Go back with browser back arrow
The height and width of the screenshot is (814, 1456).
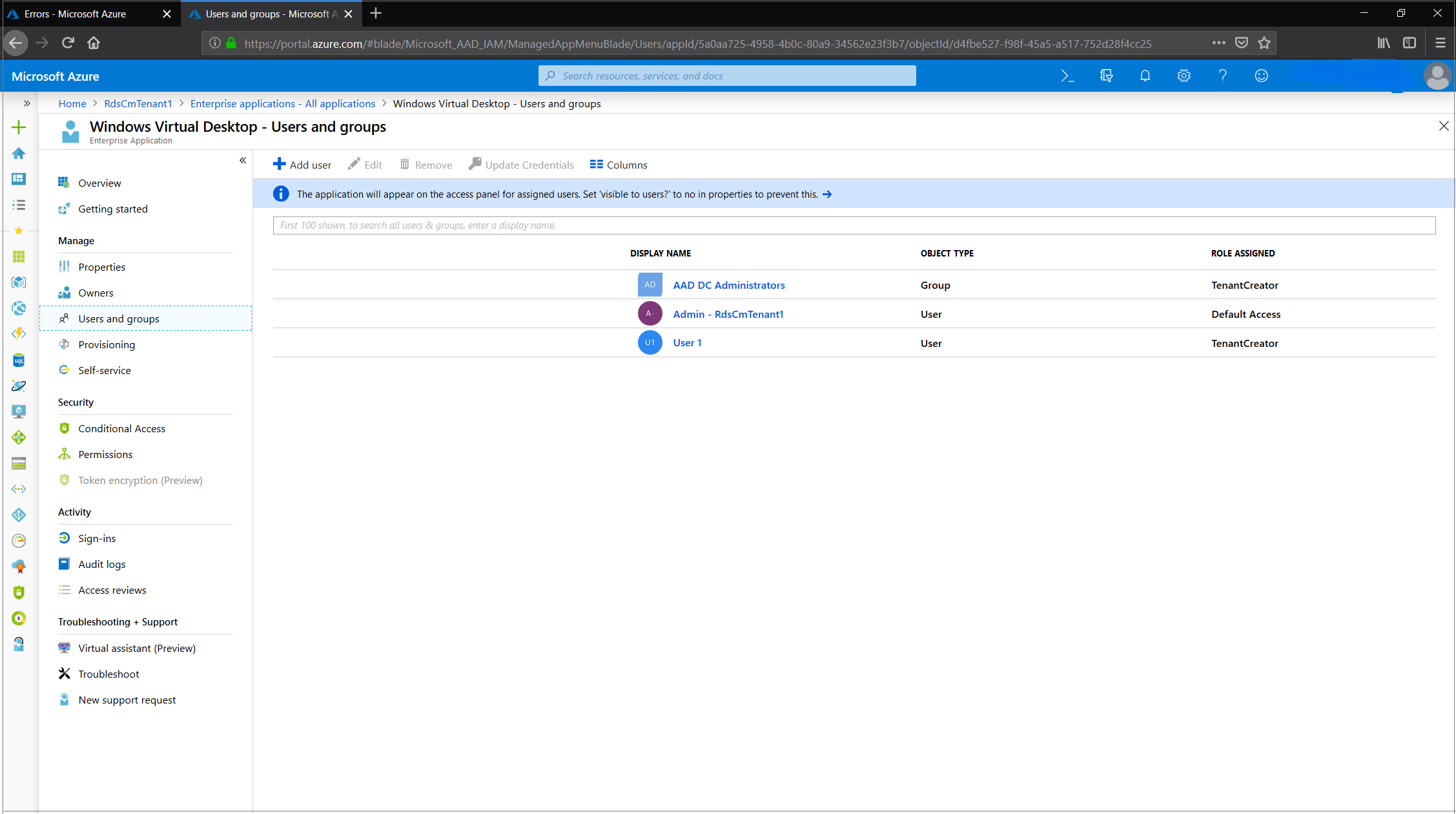point(16,43)
